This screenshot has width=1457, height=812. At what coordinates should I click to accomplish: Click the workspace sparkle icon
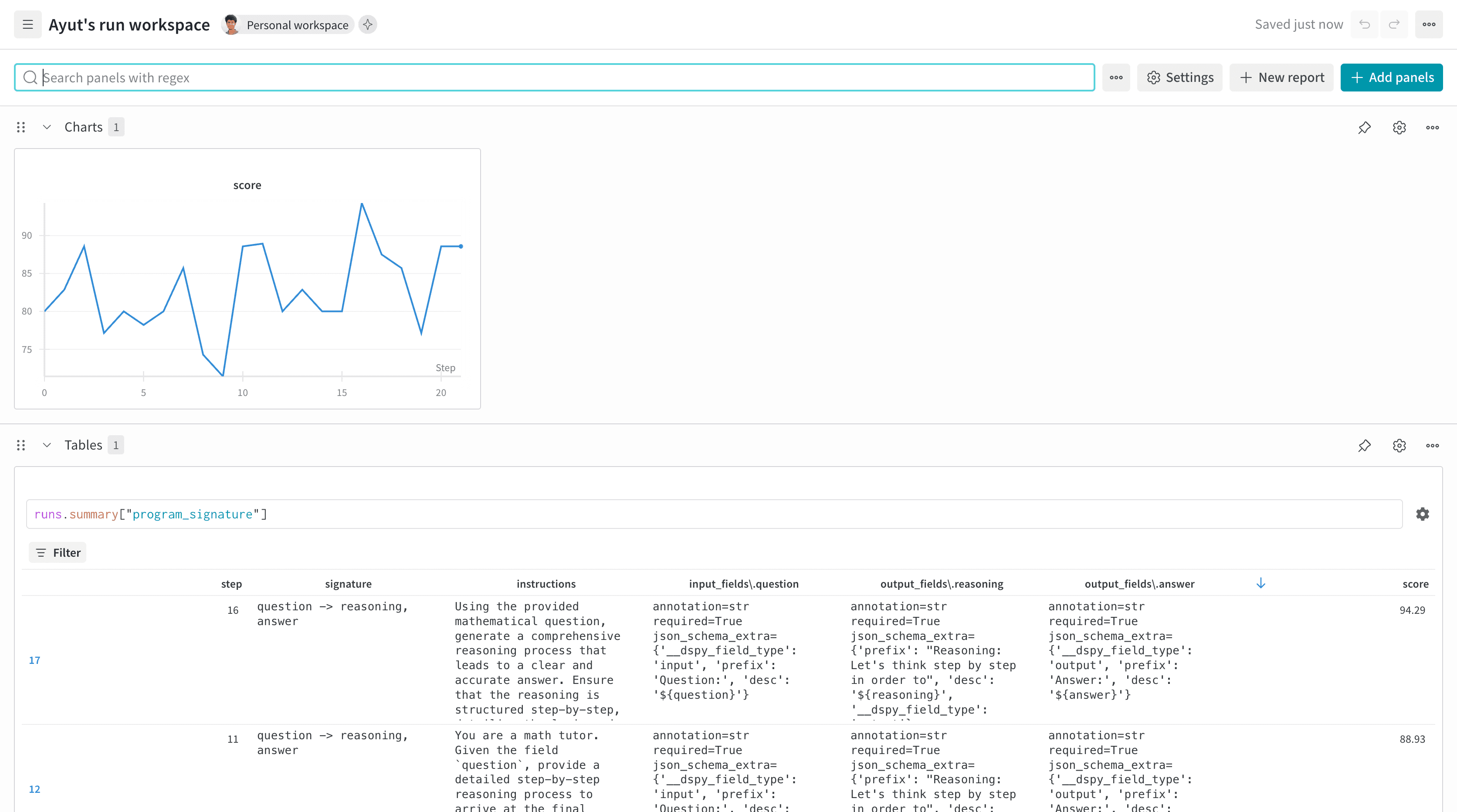pos(368,24)
